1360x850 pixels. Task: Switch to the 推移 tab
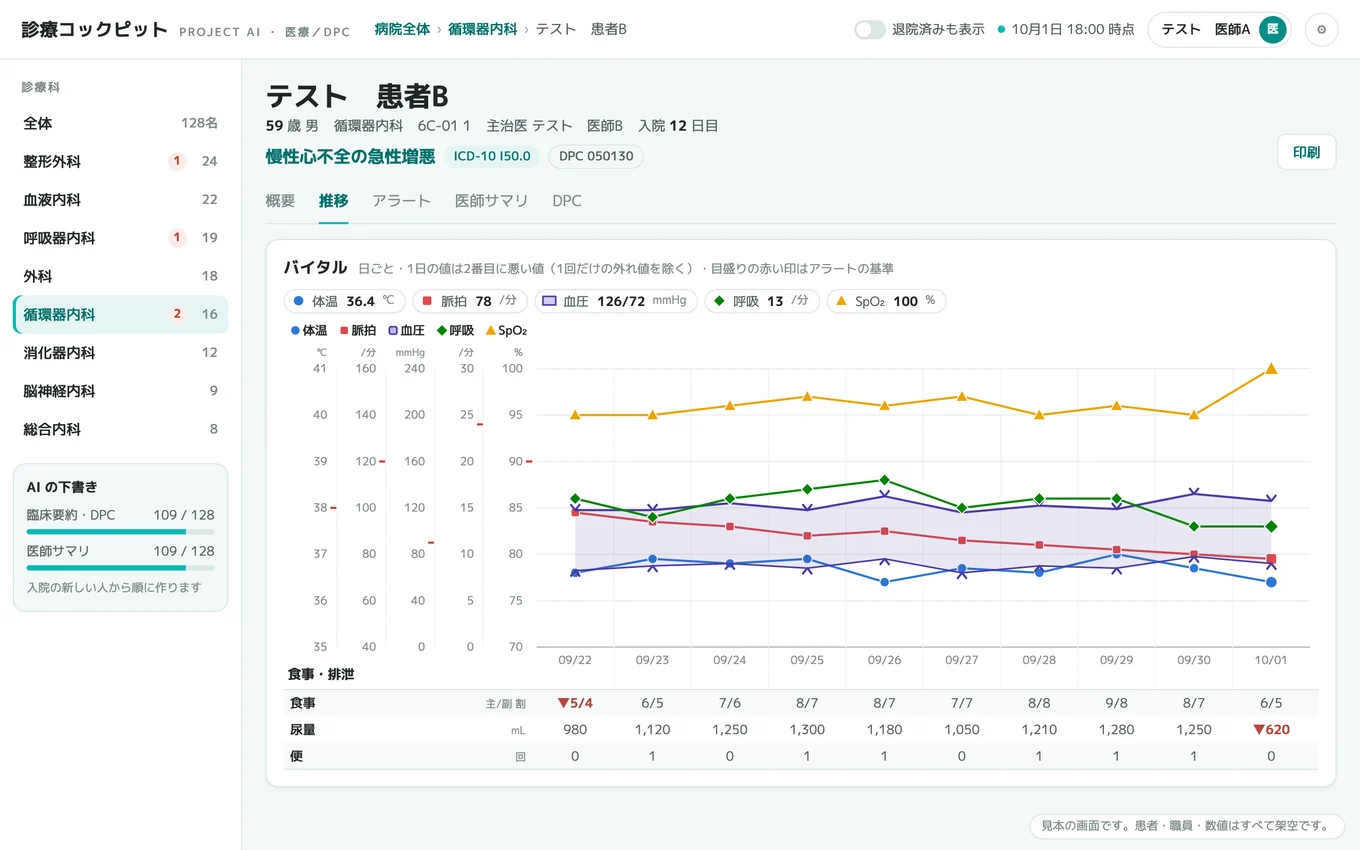333,201
